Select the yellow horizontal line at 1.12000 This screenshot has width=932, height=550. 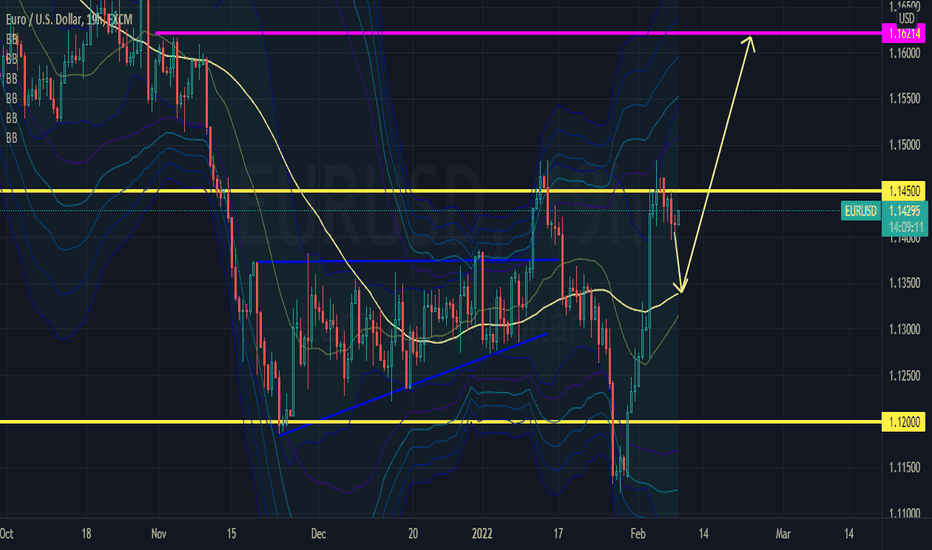[x=441, y=422]
